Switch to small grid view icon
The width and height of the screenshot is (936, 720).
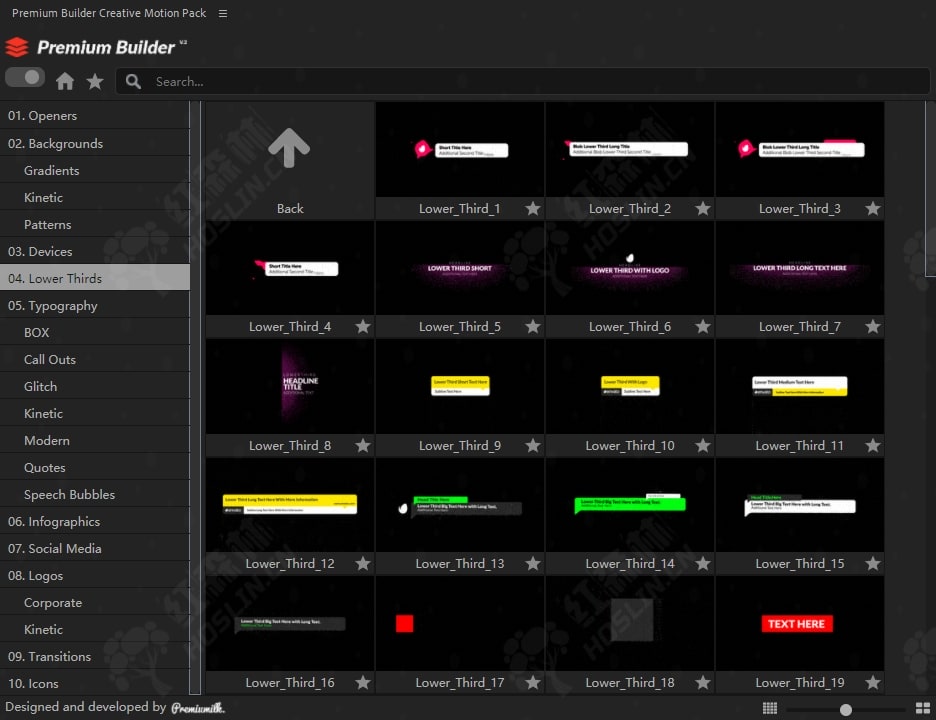click(770, 709)
